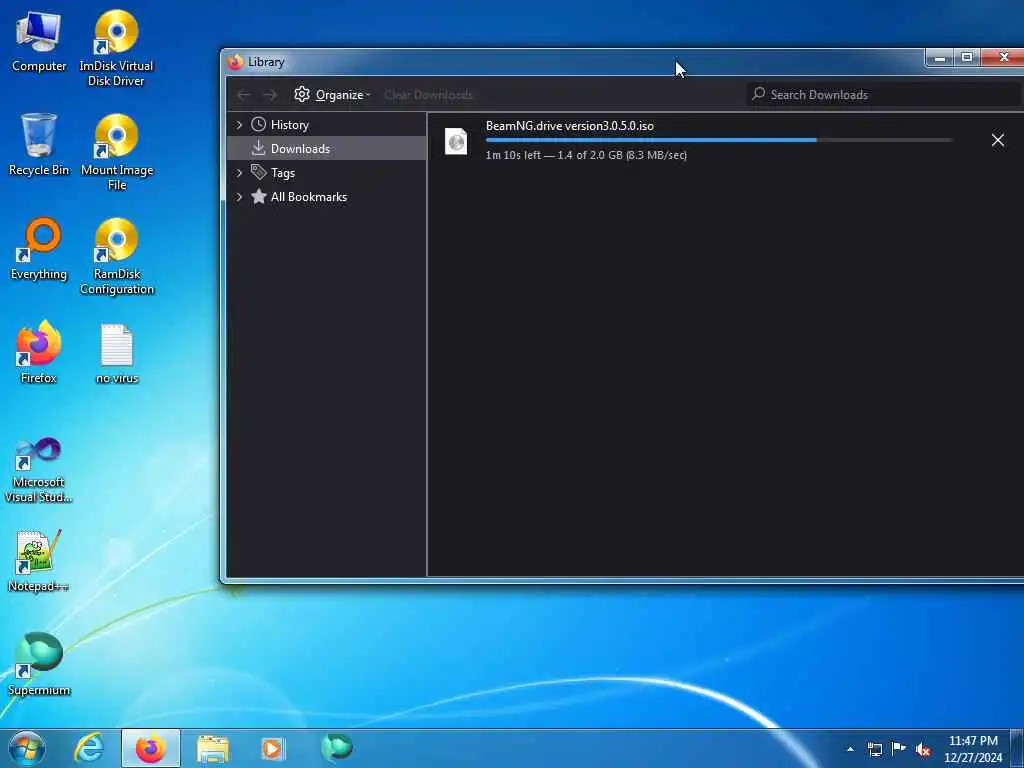Expand the Tags tree node

pyautogui.click(x=239, y=173)
